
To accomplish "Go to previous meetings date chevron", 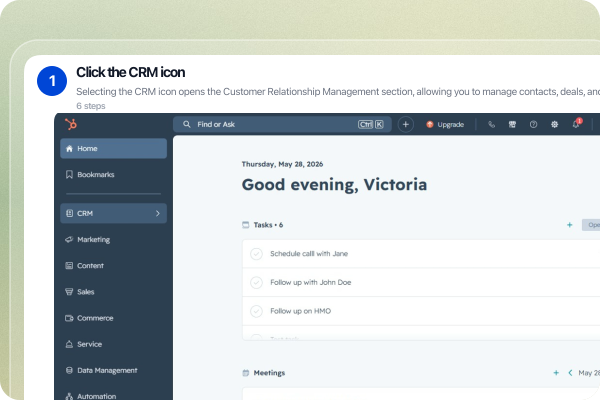I will click(x=570, y=373).
